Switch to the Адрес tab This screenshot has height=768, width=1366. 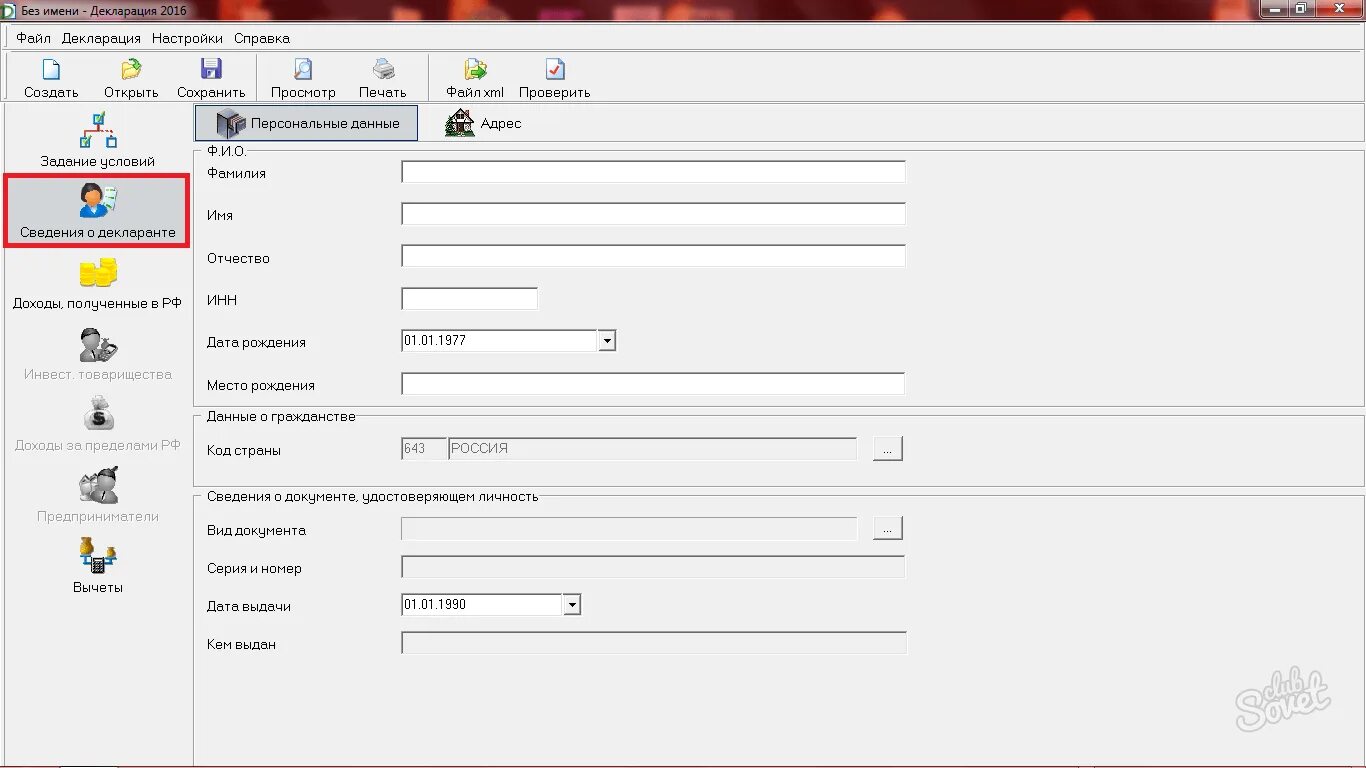[483, 123]
